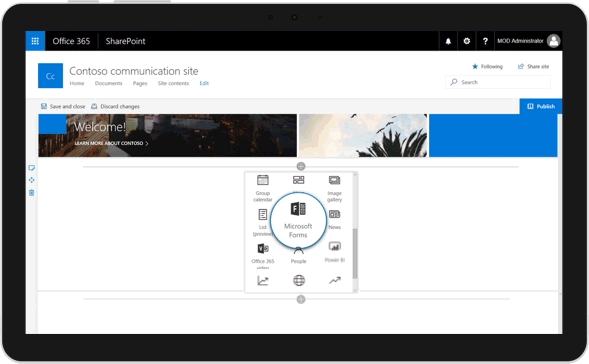Click the web part picker scrollbar

point(355,254)
